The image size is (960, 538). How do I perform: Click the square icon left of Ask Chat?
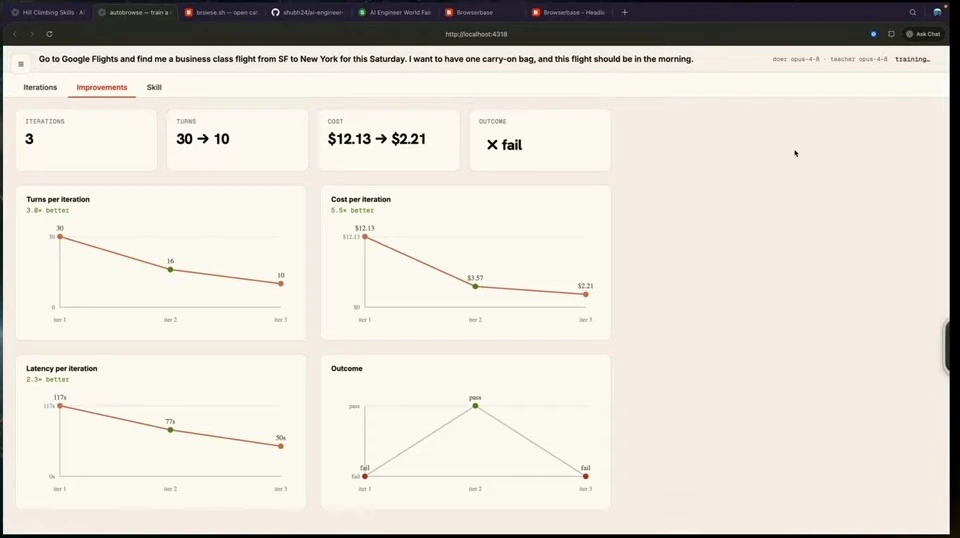(891, 34)
